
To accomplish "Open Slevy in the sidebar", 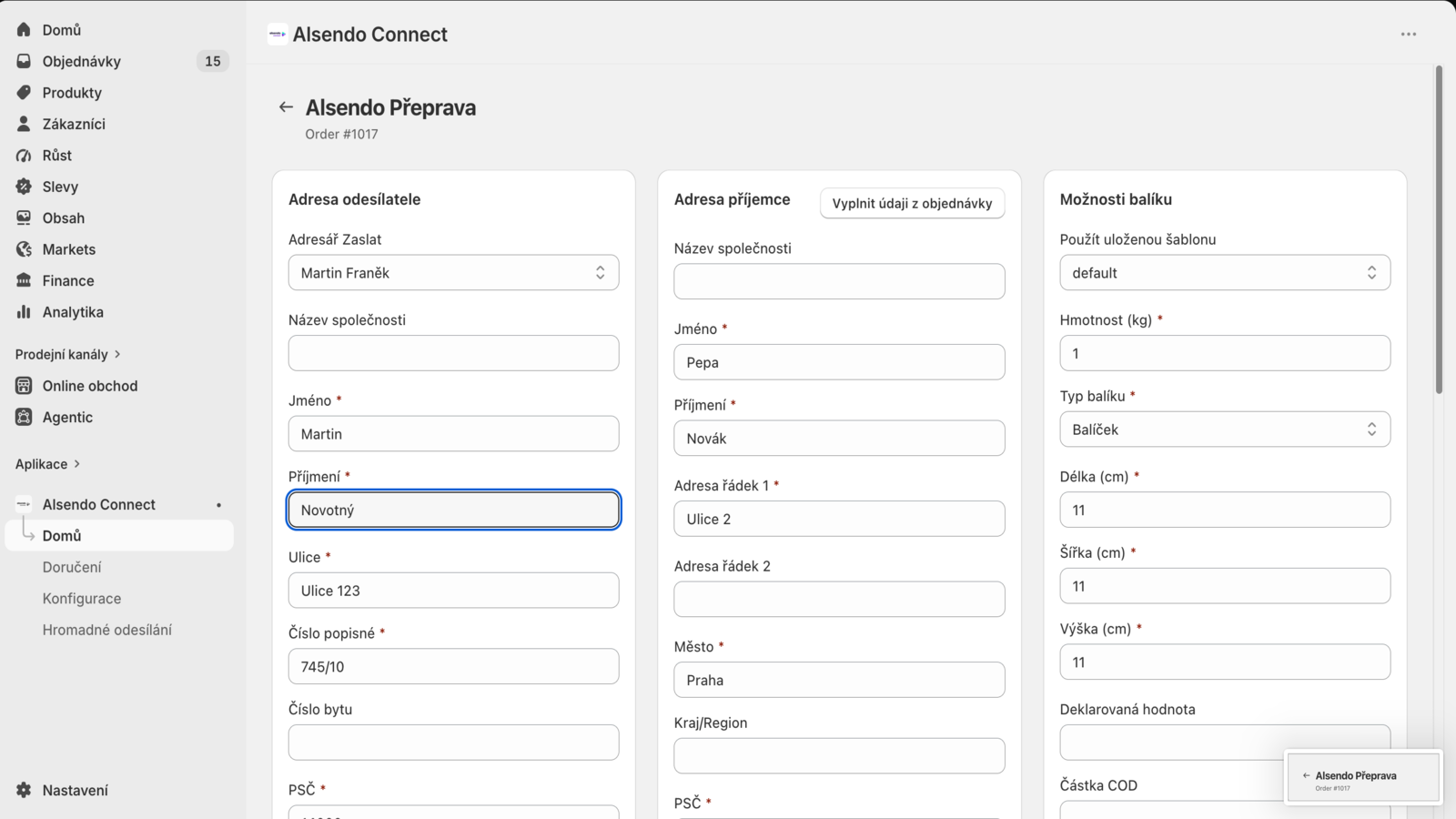I will coord(60,187).
